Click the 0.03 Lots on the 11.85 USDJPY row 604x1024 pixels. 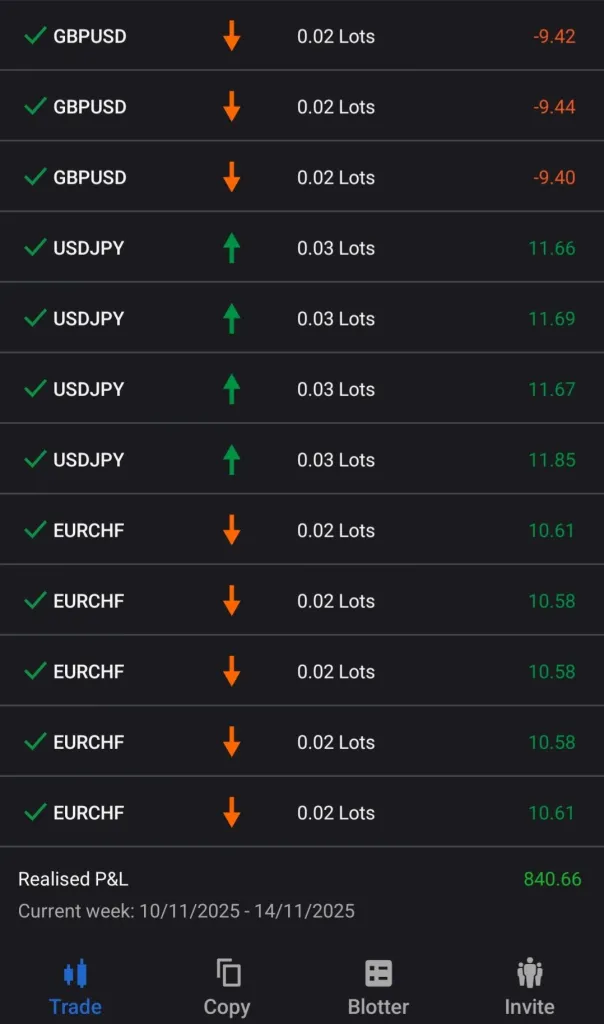[x=336, y=460]
